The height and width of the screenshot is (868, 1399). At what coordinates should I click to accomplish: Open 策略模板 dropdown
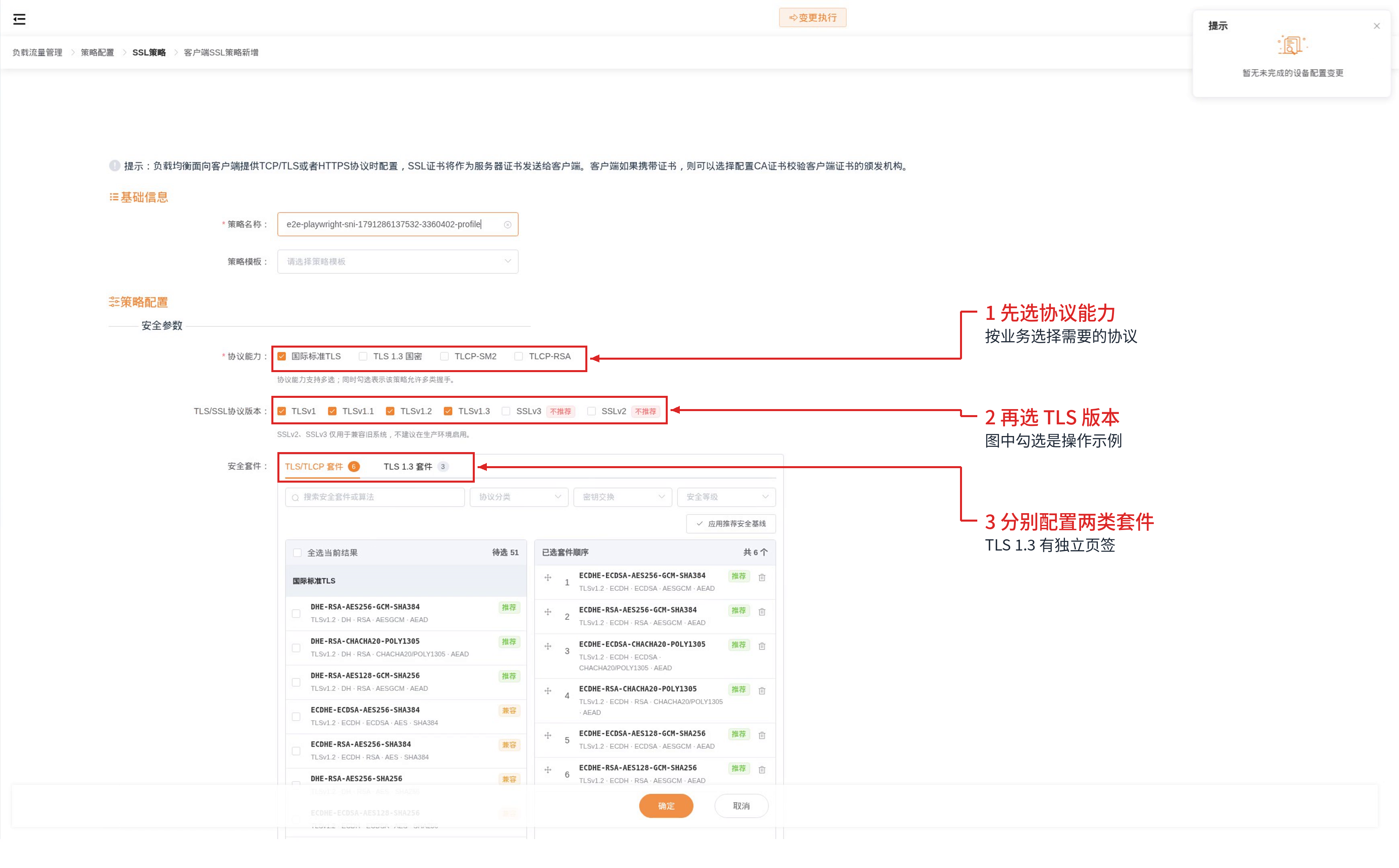point(398,262)
